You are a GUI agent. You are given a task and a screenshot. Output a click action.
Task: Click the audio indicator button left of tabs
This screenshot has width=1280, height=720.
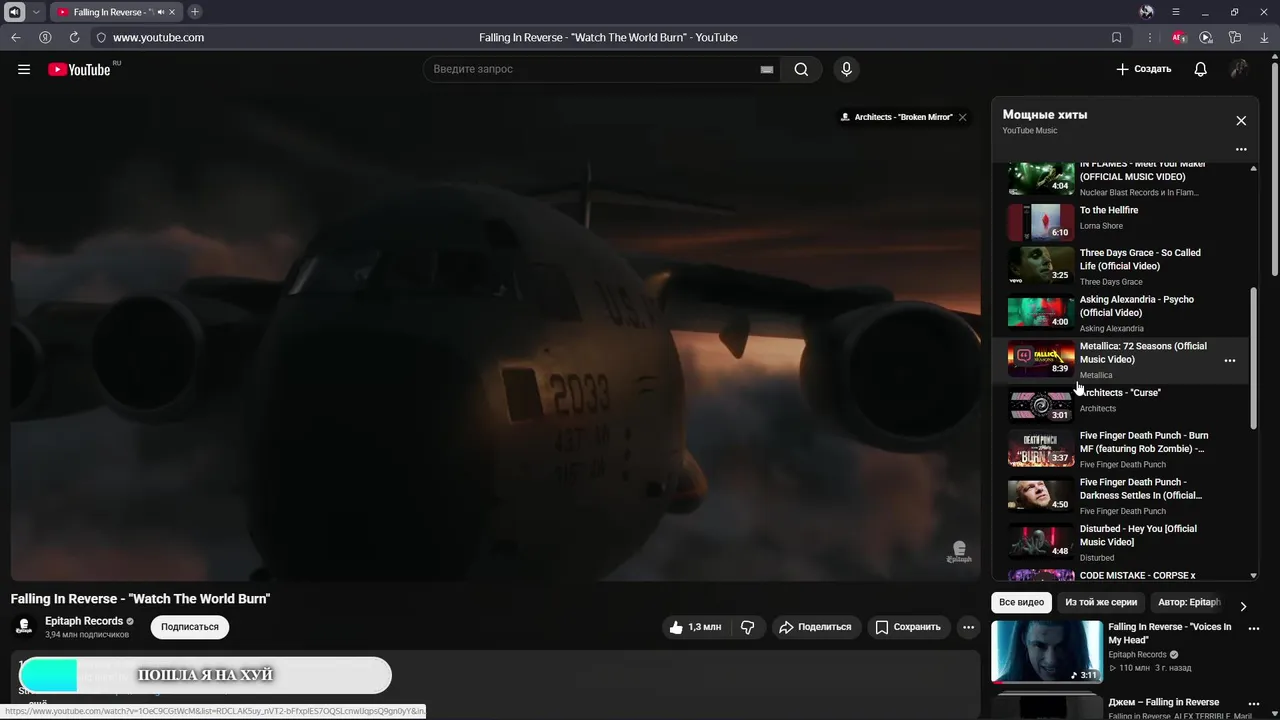pos(15,12)
